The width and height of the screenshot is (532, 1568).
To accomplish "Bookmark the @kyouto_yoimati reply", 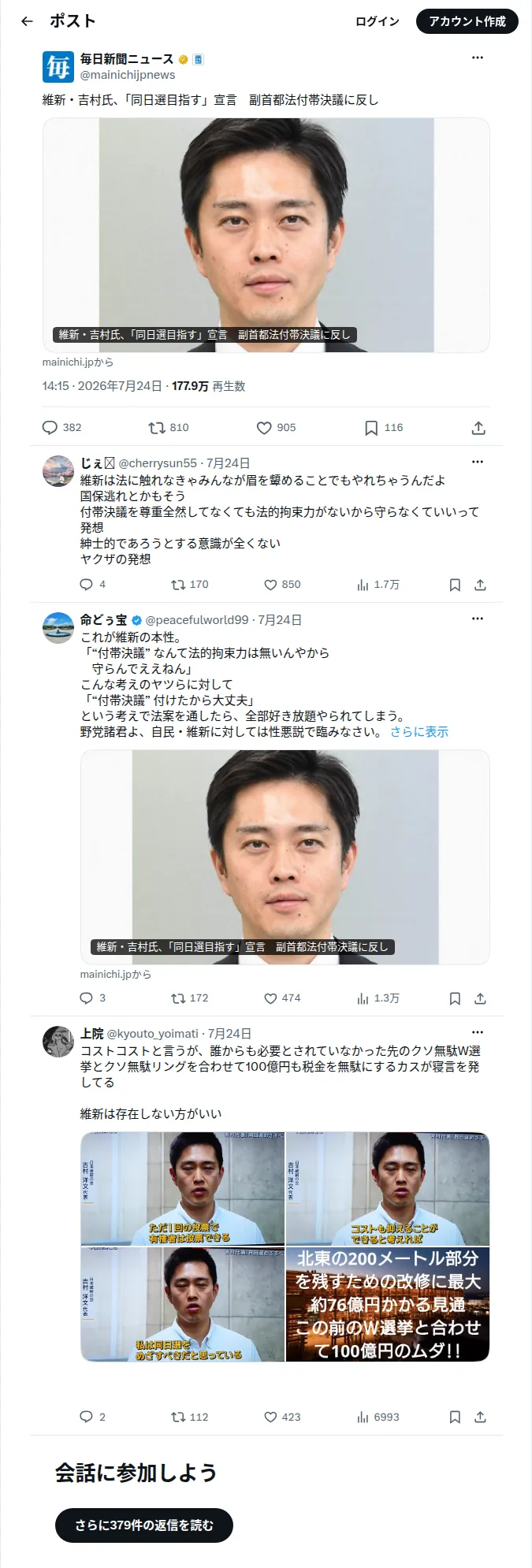I will click(x=455, y=1417).
